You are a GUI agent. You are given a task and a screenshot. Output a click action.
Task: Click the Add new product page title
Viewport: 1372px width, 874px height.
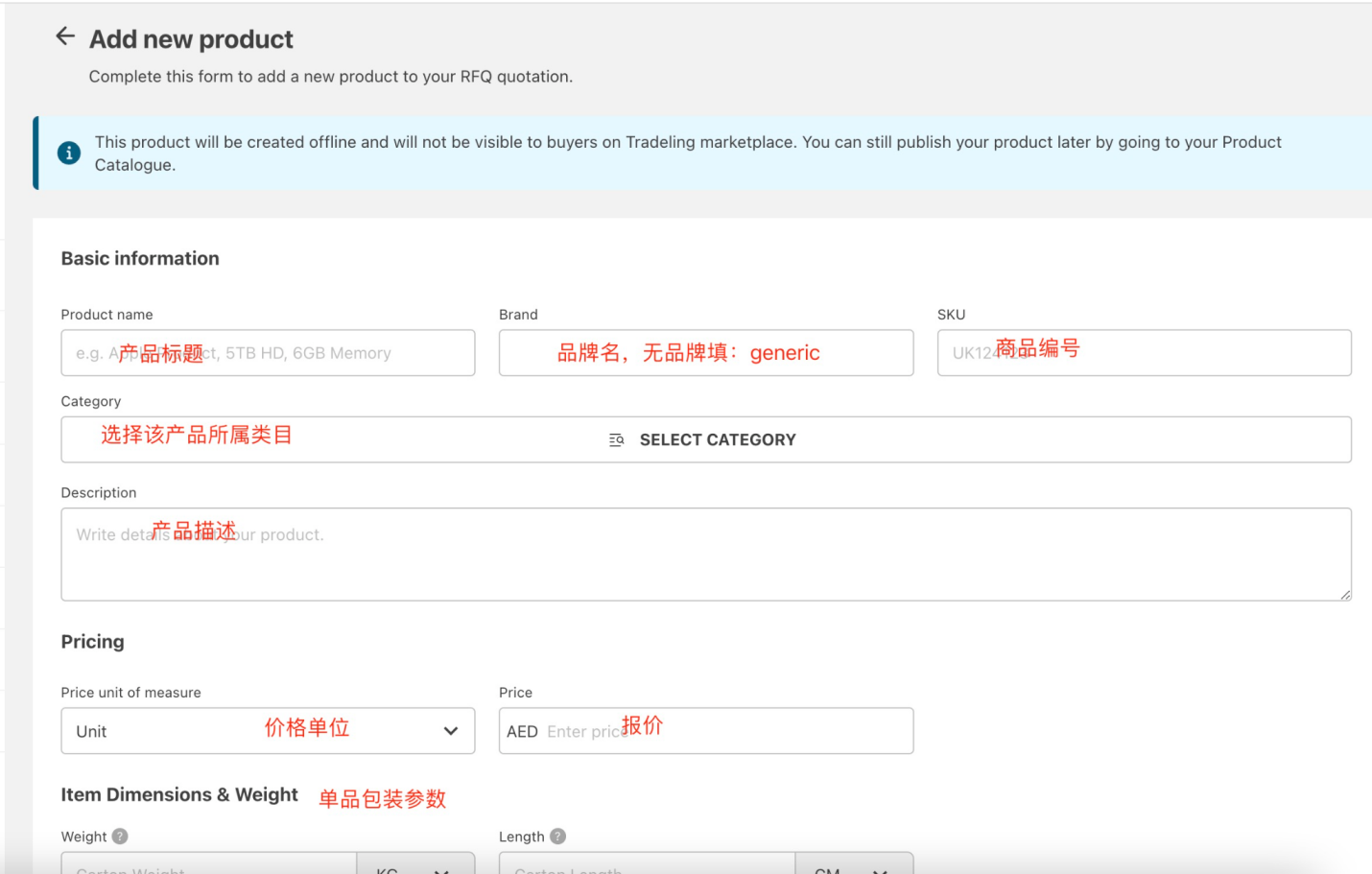tap(191, 39)
